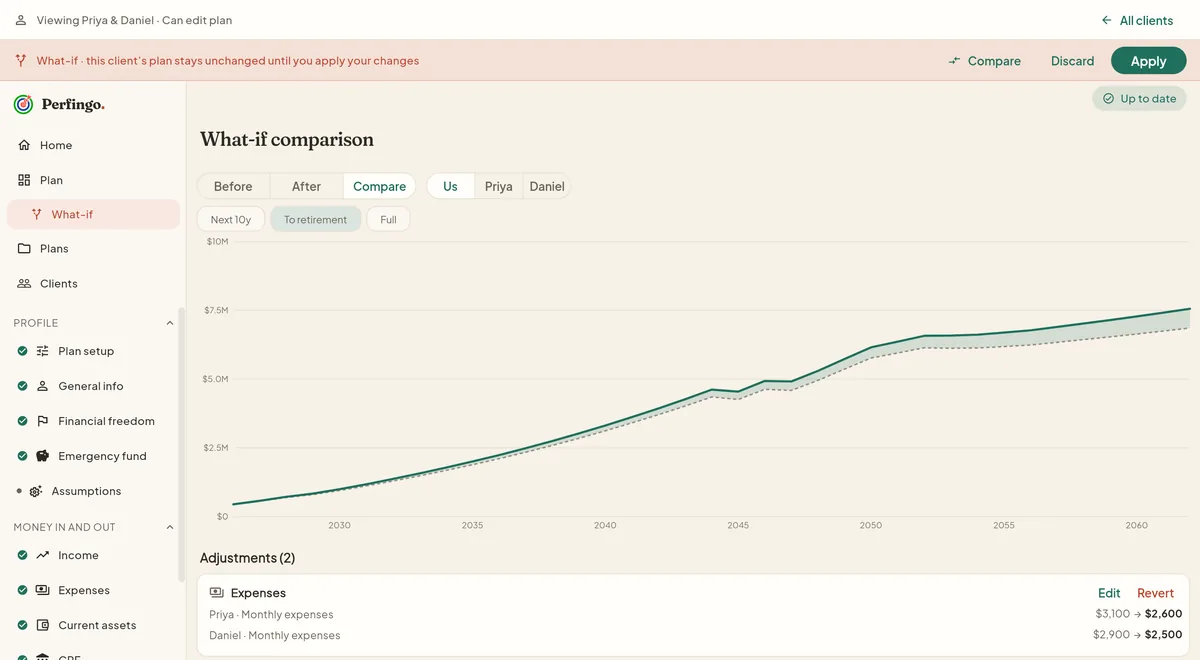Viewport: 1200px width, 660px height.
Task: Click the Plan grid icon
Action: [24, 180]
